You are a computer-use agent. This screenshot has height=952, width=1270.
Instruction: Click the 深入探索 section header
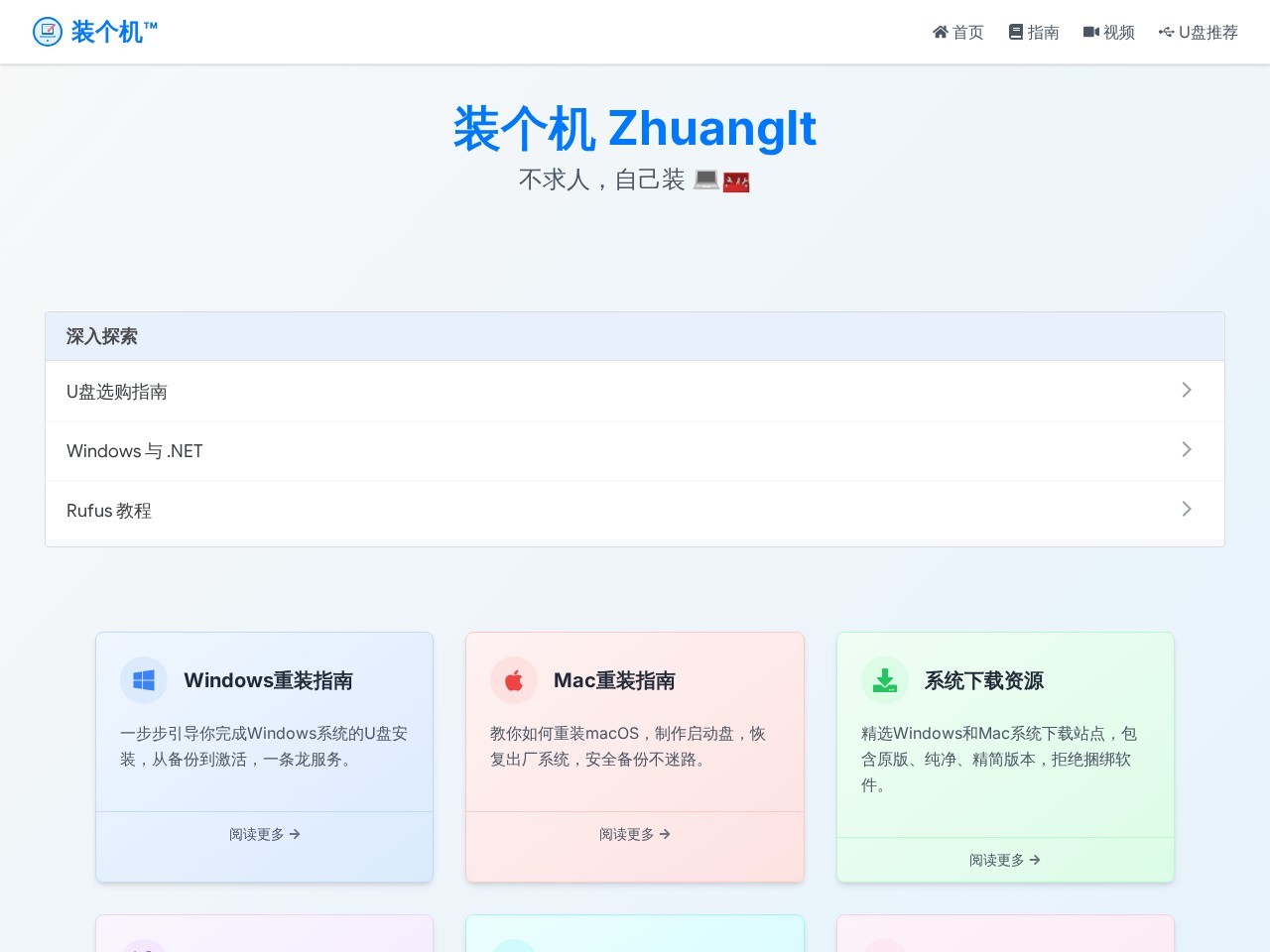(635, 336)
